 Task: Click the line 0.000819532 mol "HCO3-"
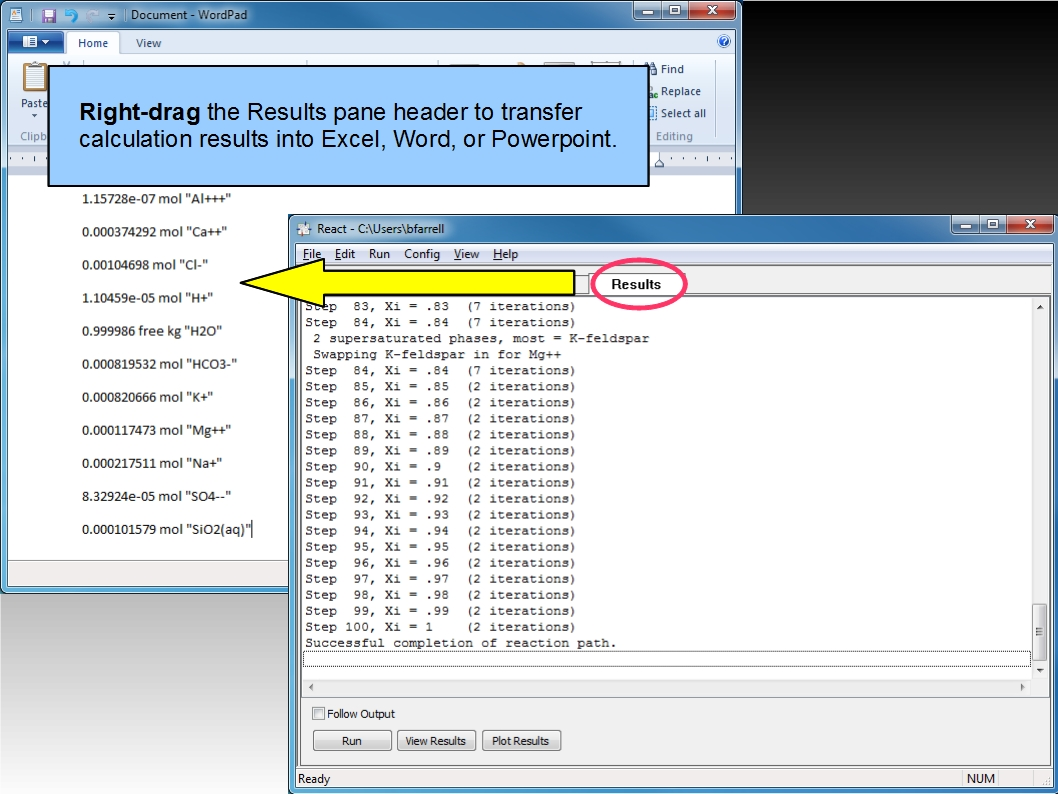pyautogui.click(x=159, y=364)
